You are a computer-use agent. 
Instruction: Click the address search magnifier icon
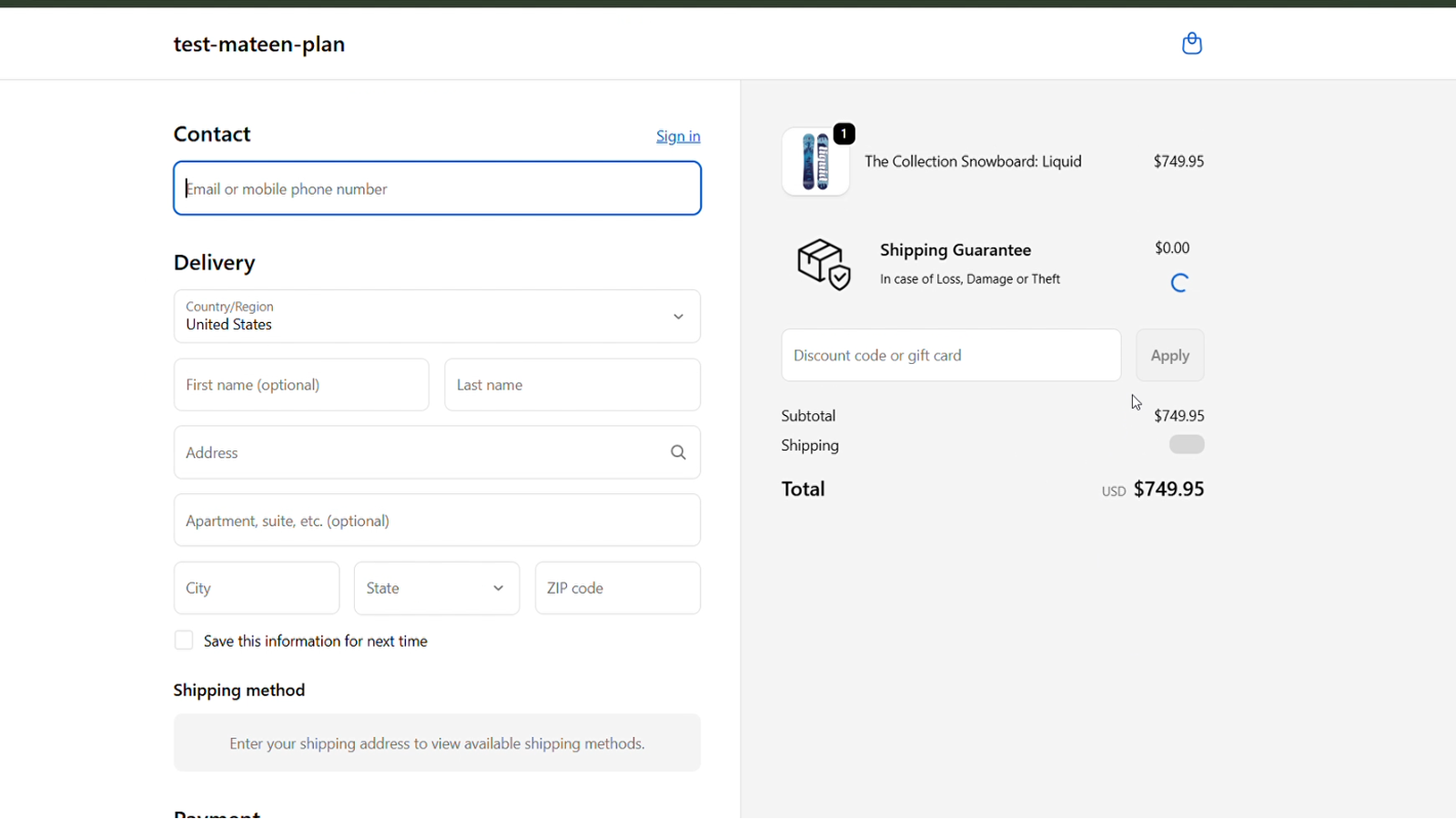pyautogui.click(x=678, y=452)
